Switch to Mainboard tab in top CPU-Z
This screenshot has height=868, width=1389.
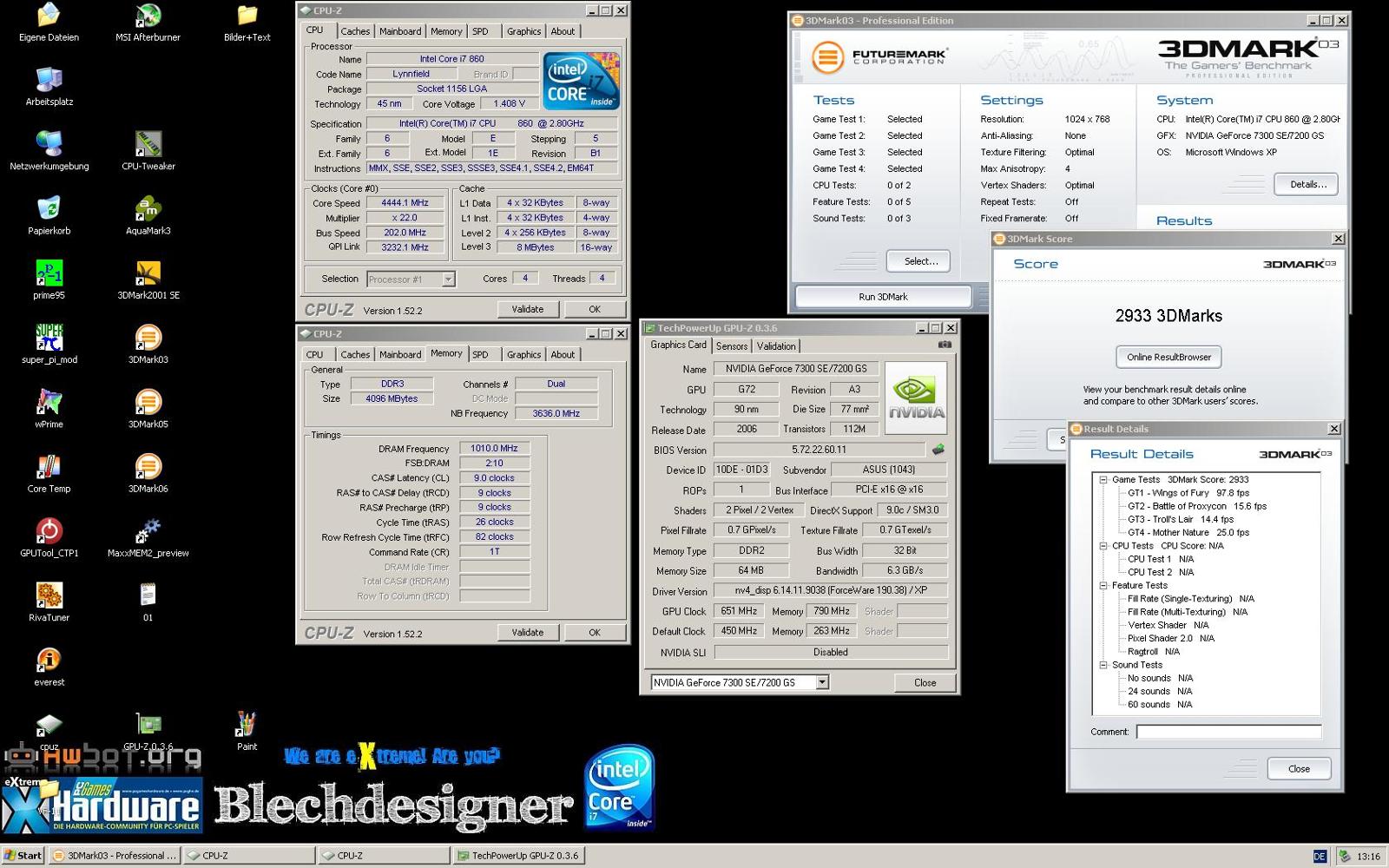[400, 31]
